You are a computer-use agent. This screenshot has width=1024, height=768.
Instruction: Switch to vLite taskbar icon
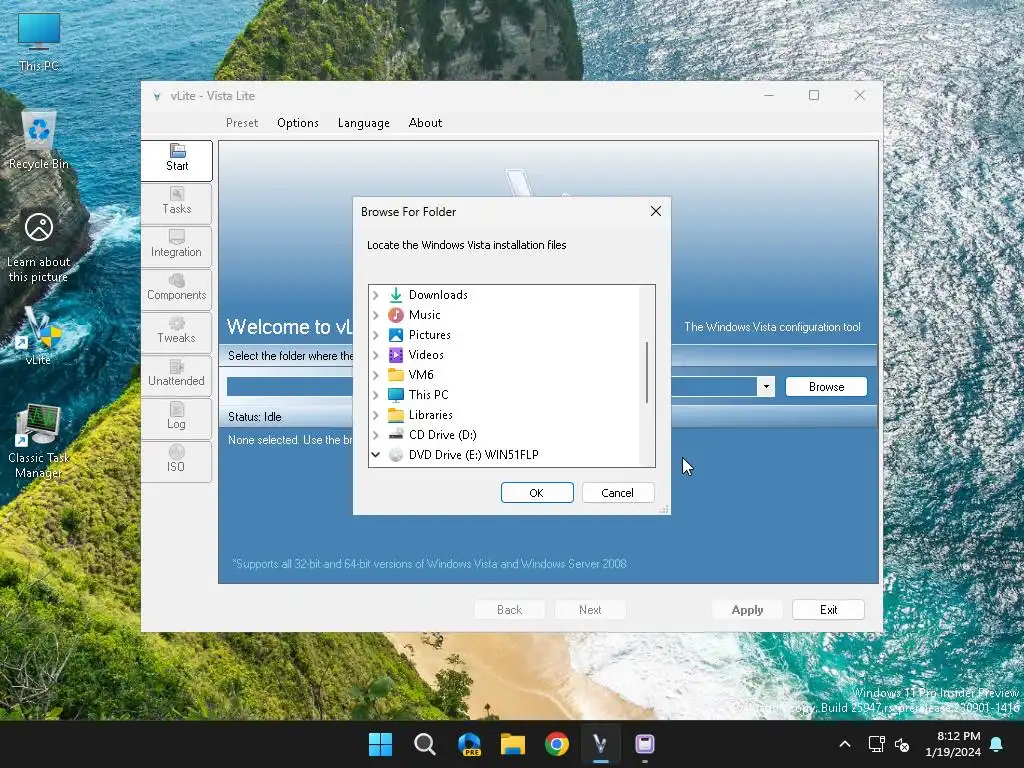tap(600, 744)
